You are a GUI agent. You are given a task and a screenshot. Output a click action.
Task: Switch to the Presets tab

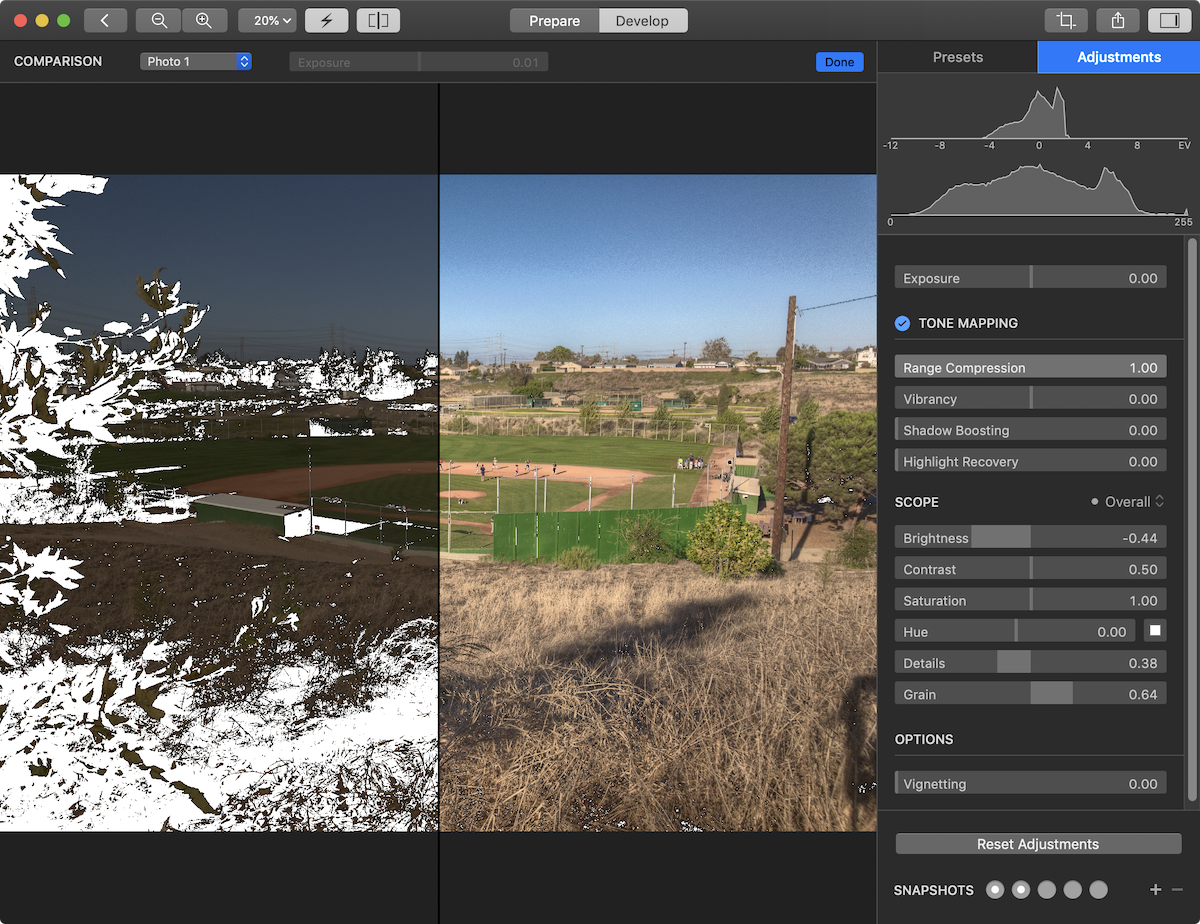[x=957, y=57]
